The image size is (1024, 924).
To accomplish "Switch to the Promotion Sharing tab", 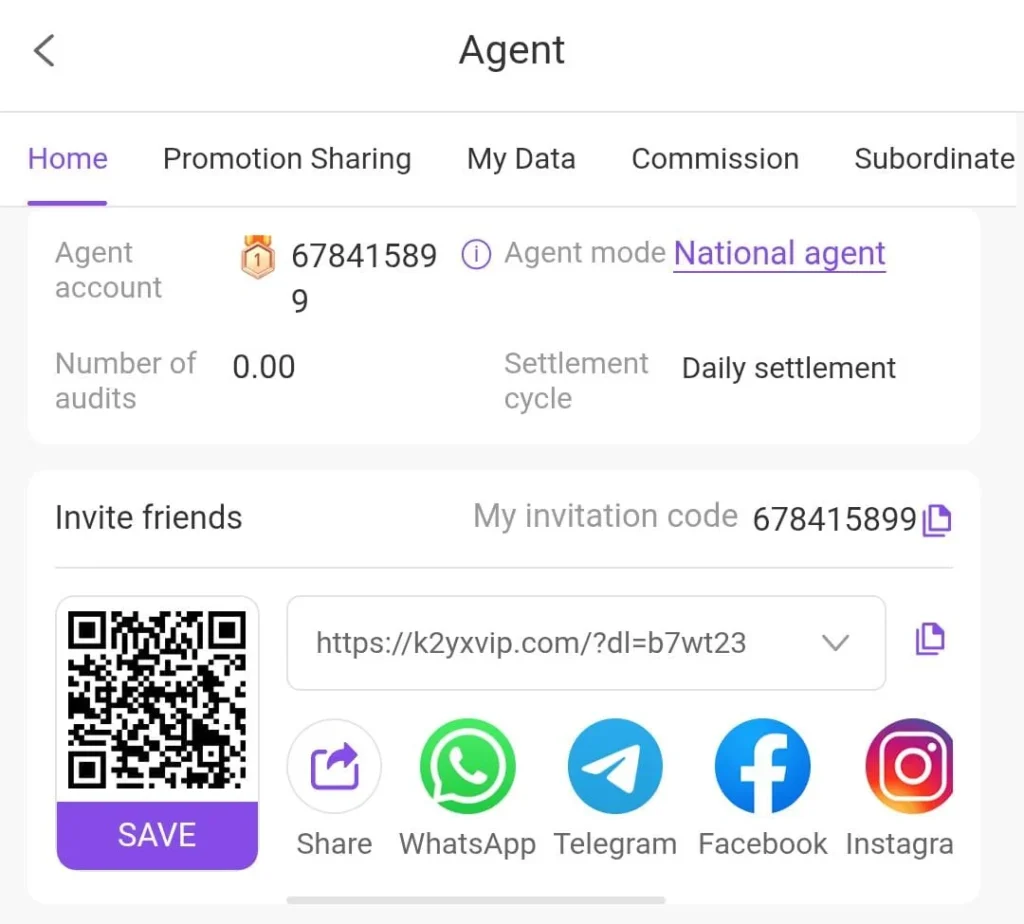I will tap(287, 159).
